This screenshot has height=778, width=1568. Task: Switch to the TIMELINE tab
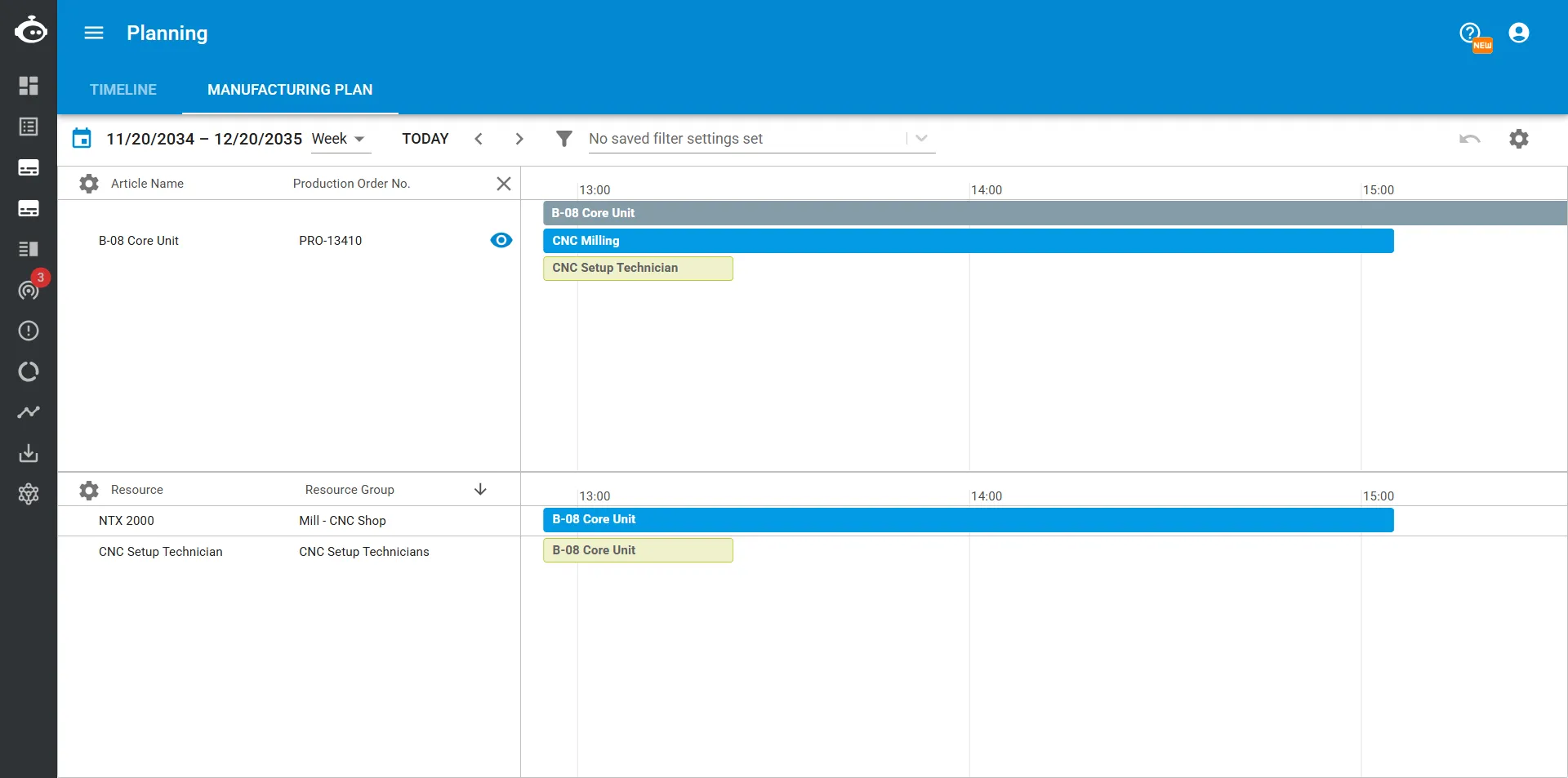coord(123,90)
